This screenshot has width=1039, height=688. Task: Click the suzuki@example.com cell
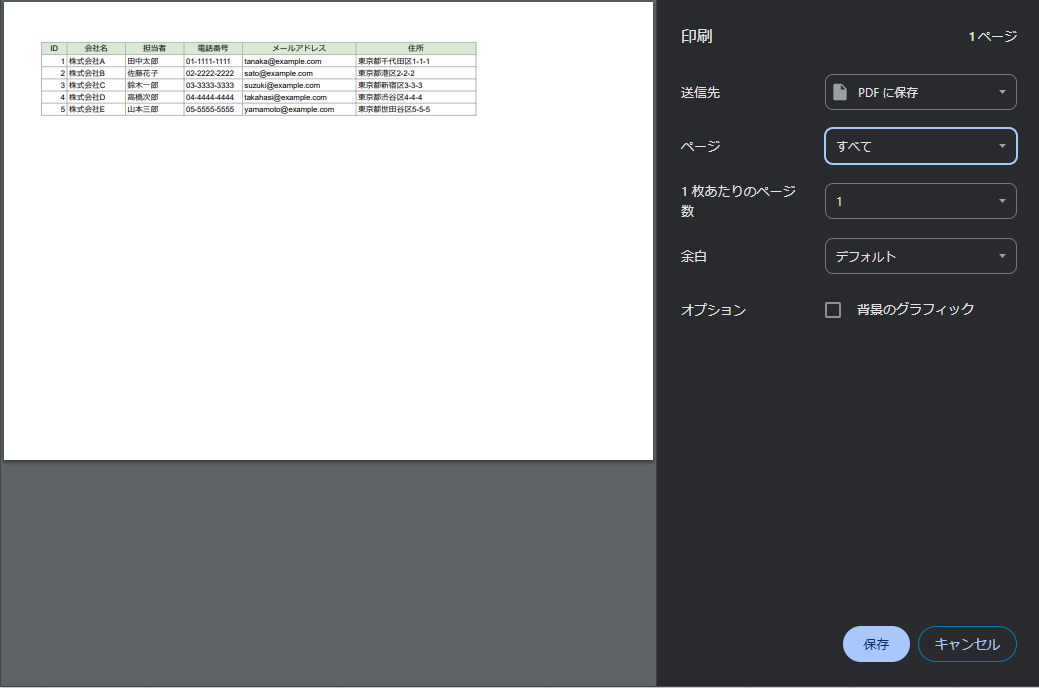pyautogui.click(x=299, y=85)
